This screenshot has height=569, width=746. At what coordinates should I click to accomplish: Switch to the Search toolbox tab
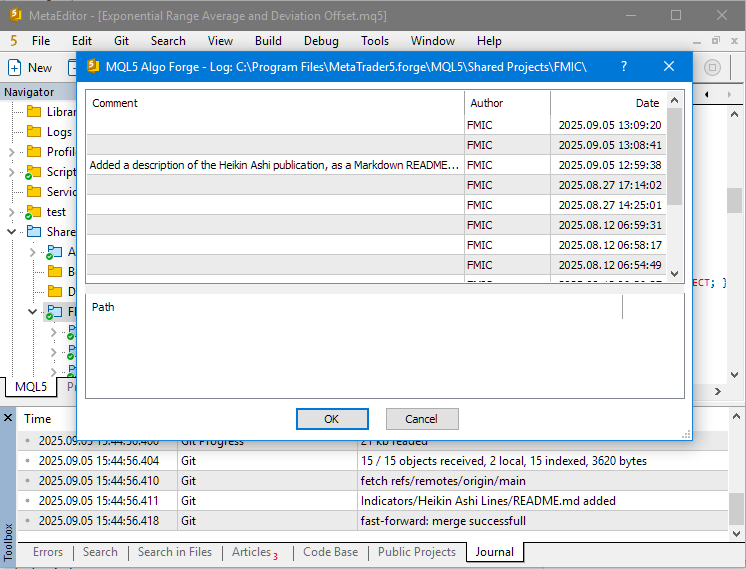pos(100,552)
